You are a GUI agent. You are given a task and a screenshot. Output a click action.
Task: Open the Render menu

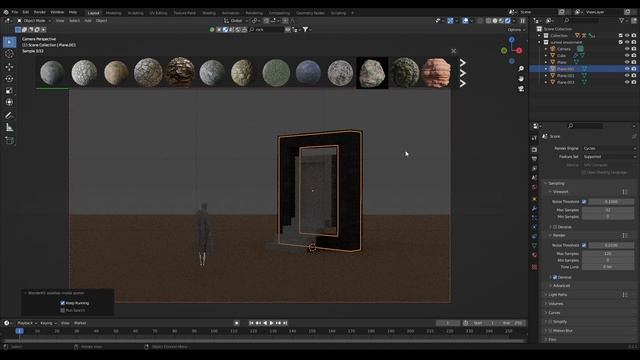pyautogui.click(x=40, y=12)
